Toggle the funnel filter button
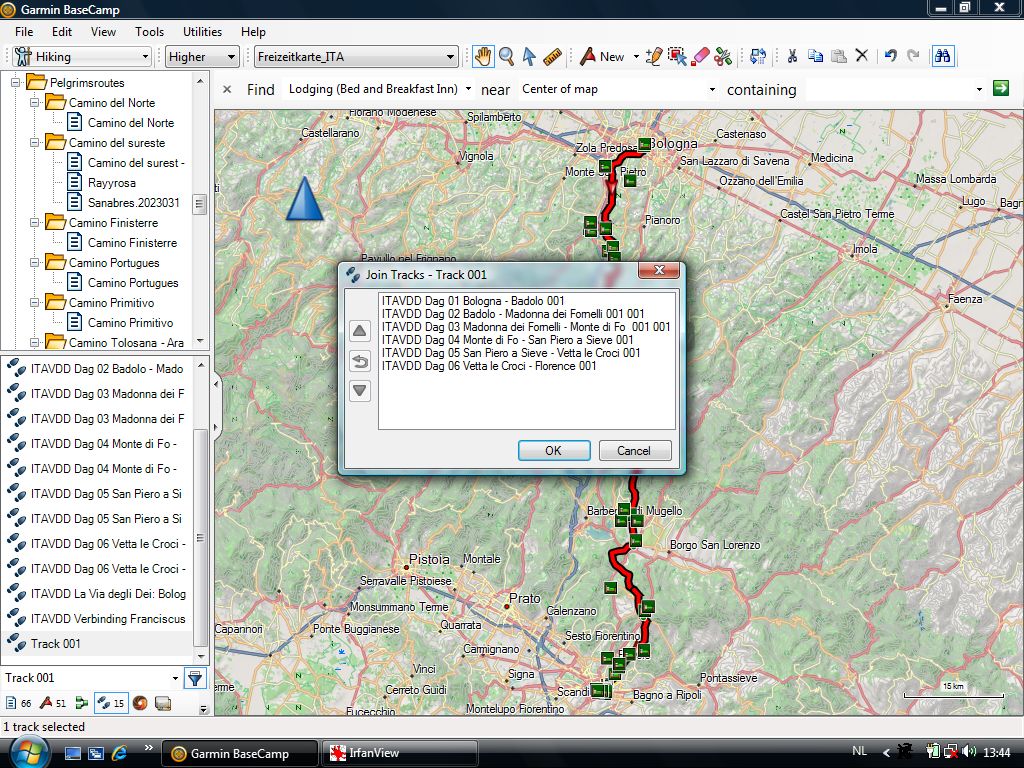Screen dimensions: 1024x768 [x=195, y=679]
